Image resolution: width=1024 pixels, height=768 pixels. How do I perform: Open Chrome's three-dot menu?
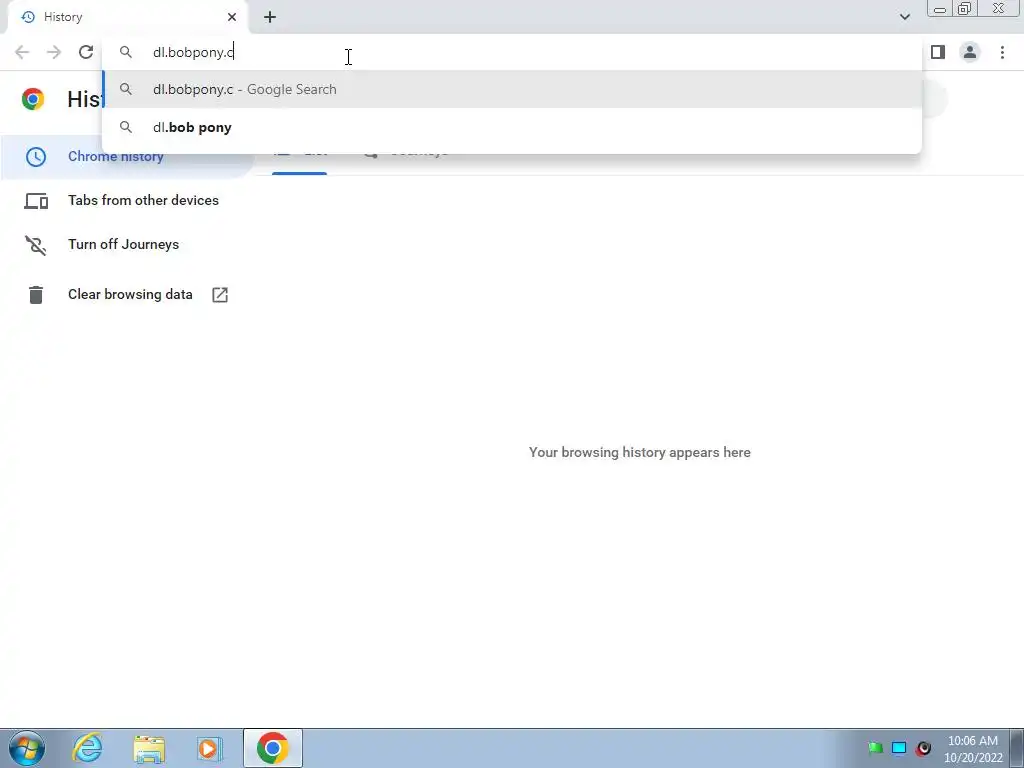1002,52
